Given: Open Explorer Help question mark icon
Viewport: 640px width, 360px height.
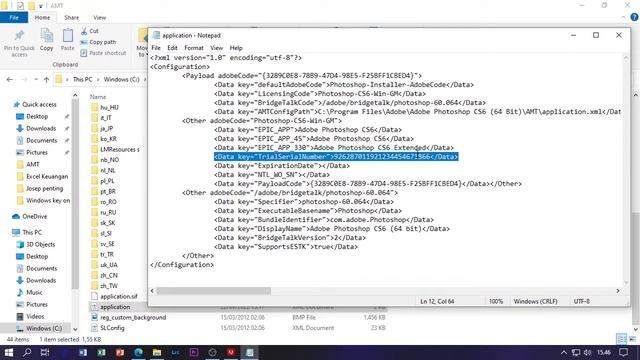Looking at the screenshot, I should click(634, 17).
